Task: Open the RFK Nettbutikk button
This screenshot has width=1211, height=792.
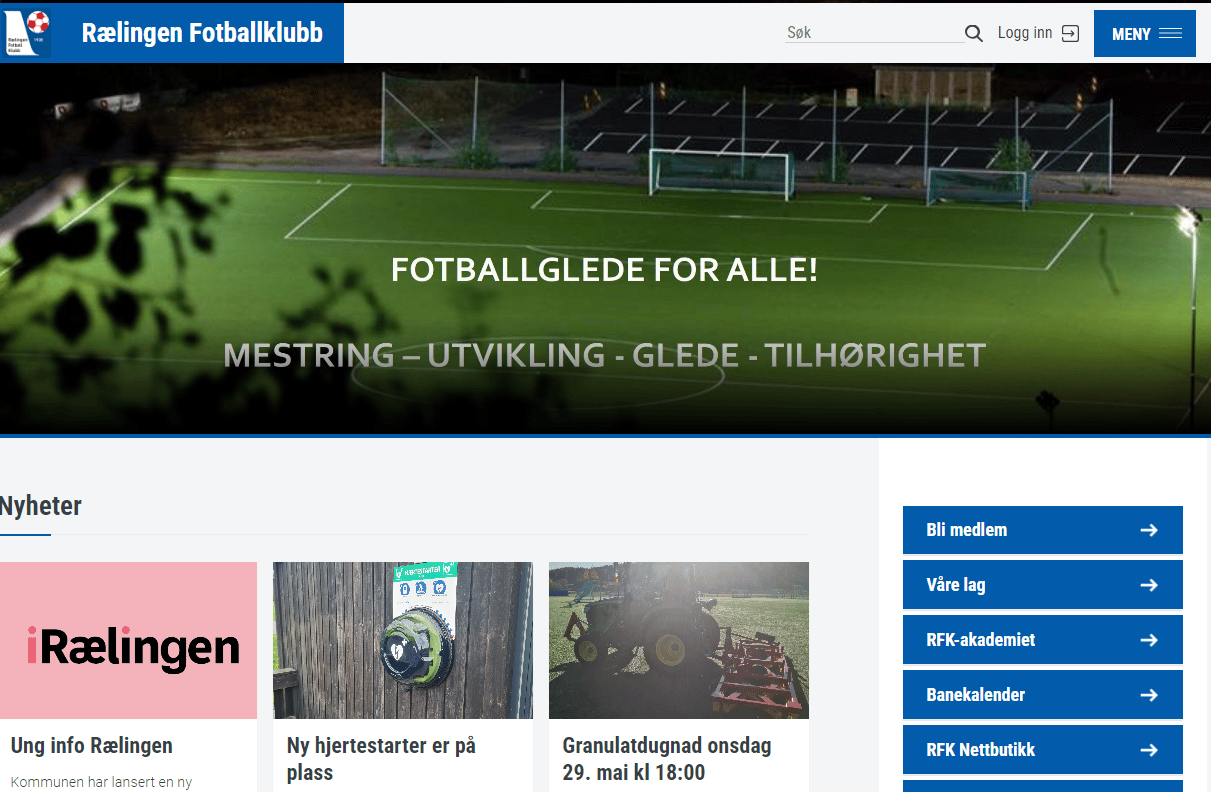Action: click(1043, 750)
